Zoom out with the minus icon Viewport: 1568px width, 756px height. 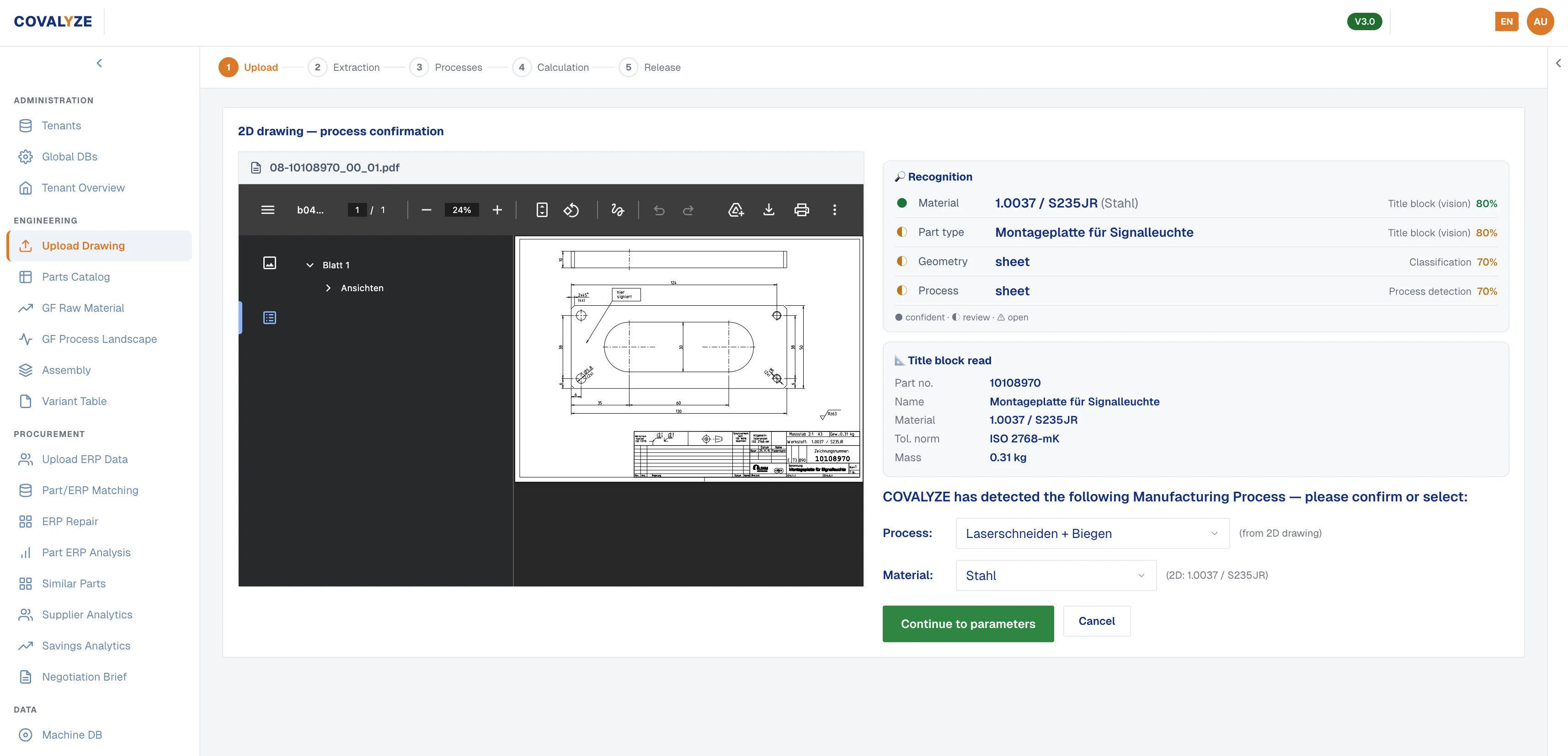(x=426, y=210)
